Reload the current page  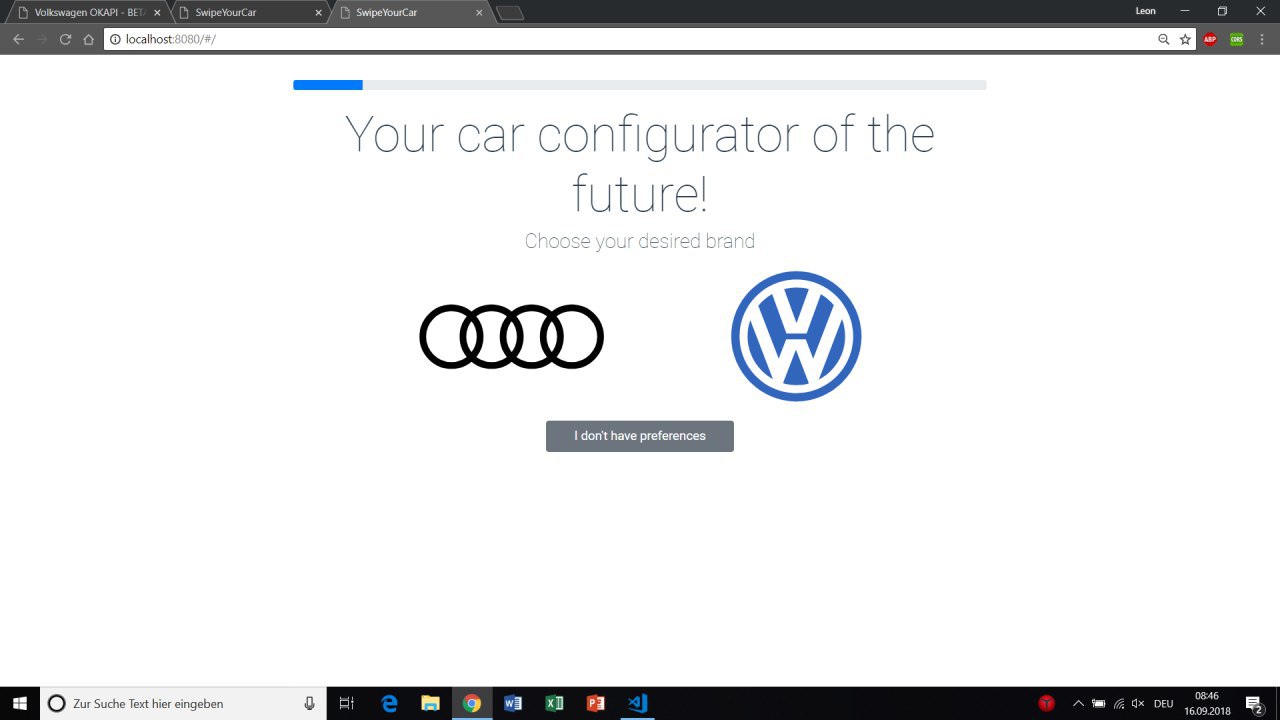coord(66,39)
